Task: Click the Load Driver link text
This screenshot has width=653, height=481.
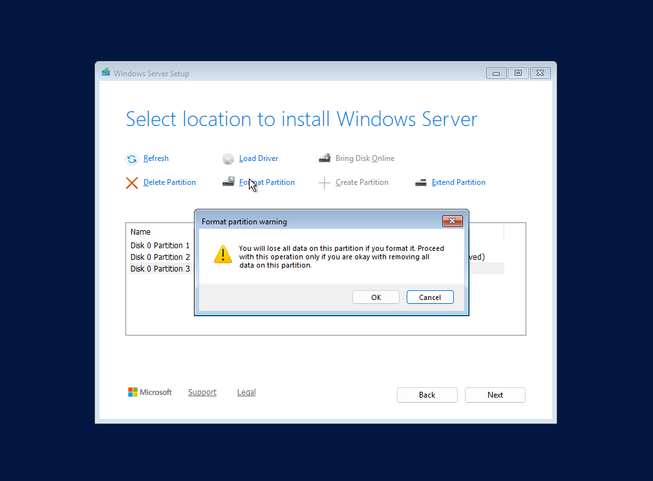Action: point(259,158)
